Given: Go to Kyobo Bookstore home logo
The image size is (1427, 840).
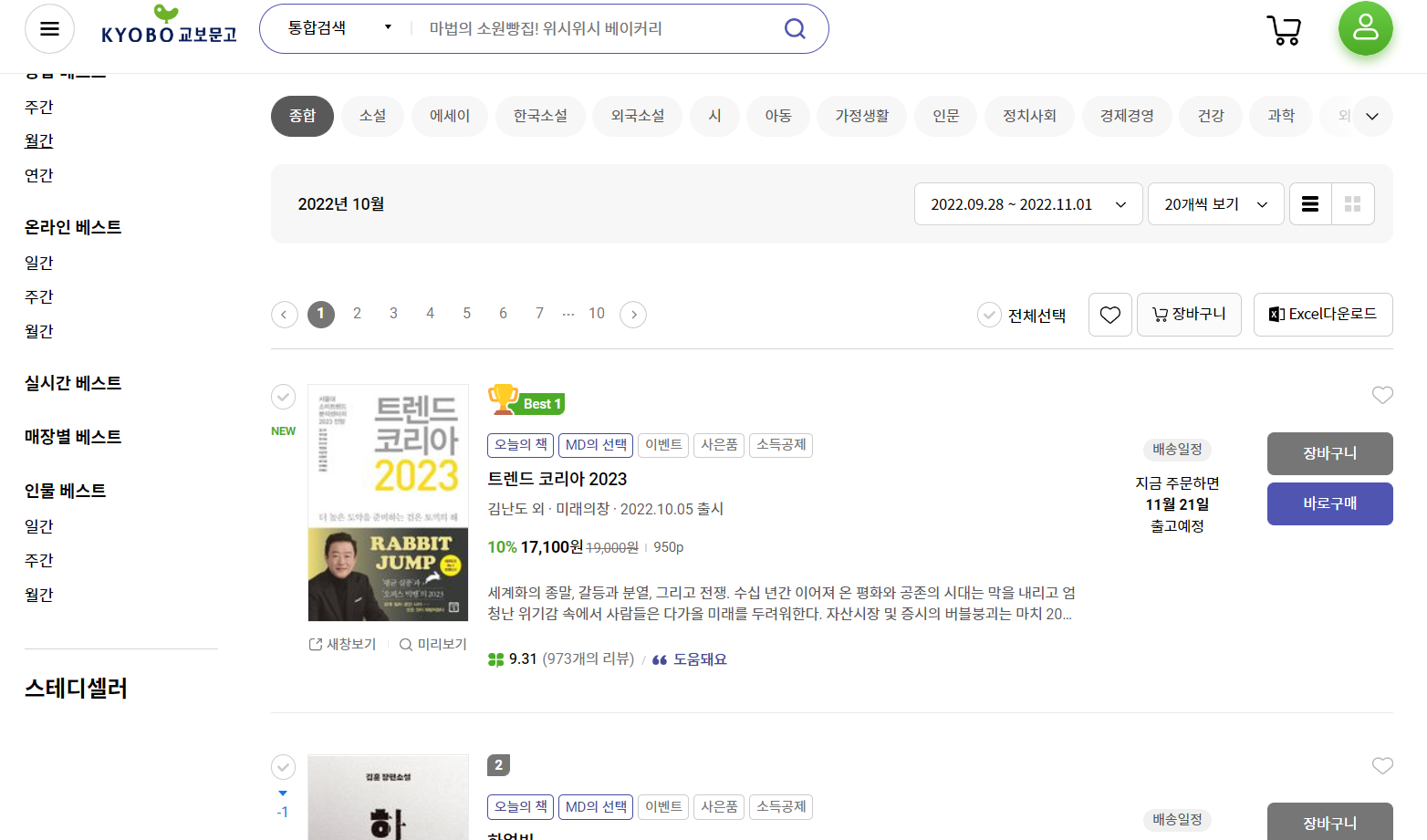Looking at the screenshot, I should coord(169,26).
